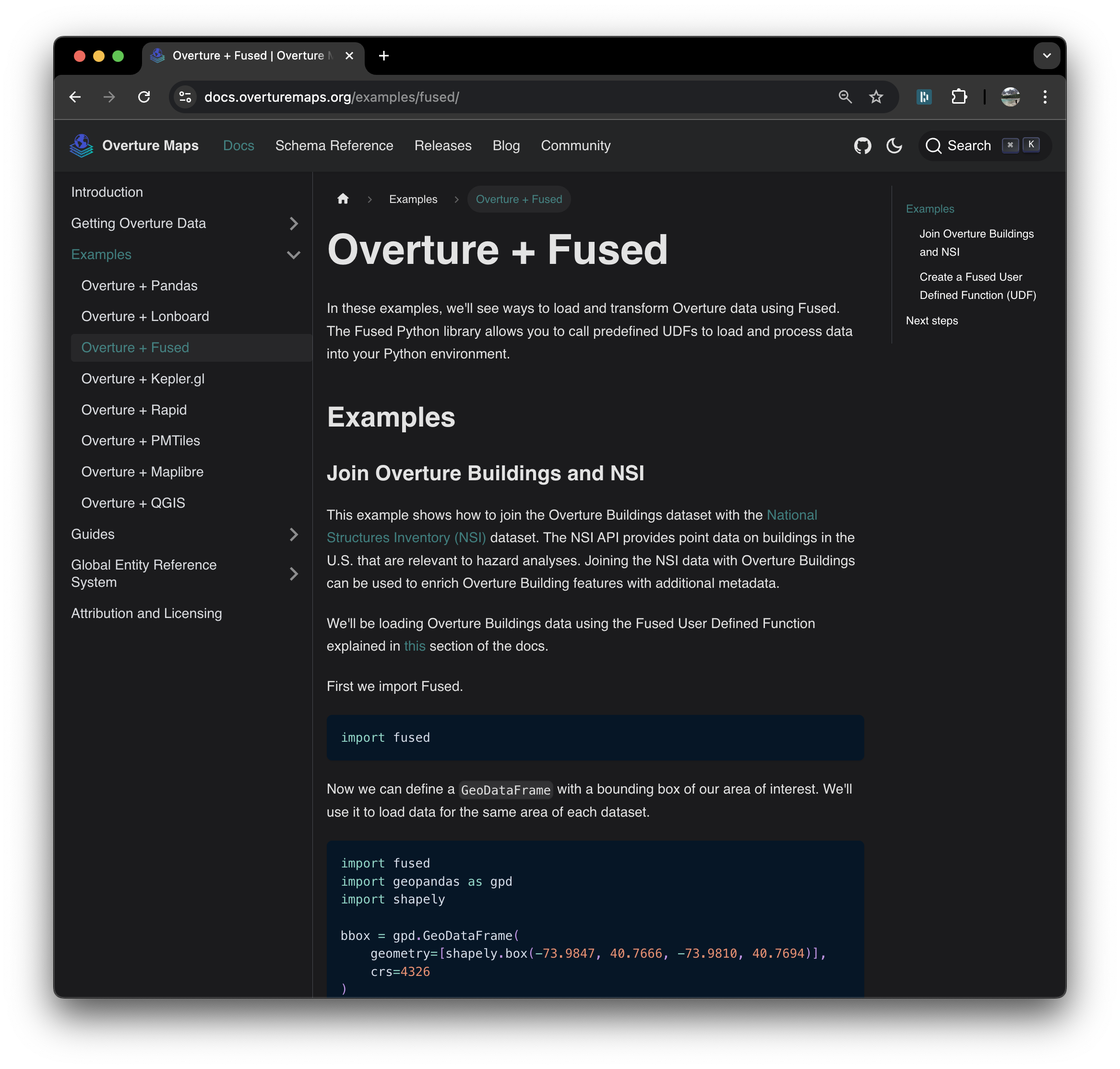Click the home breadcrumb icon
The image size is (1120, 1069).
[x=343, y=199]
